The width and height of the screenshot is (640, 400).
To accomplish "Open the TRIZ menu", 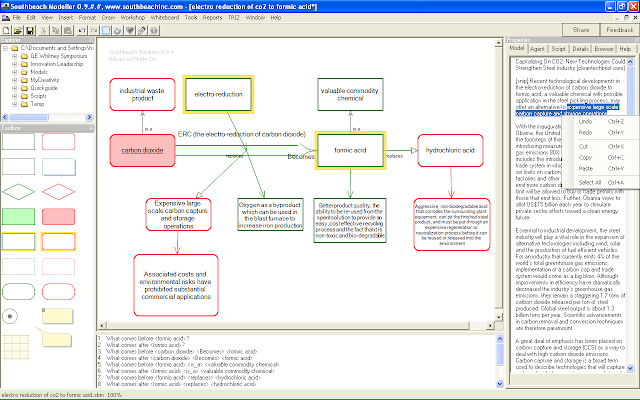I will point(234,18).
